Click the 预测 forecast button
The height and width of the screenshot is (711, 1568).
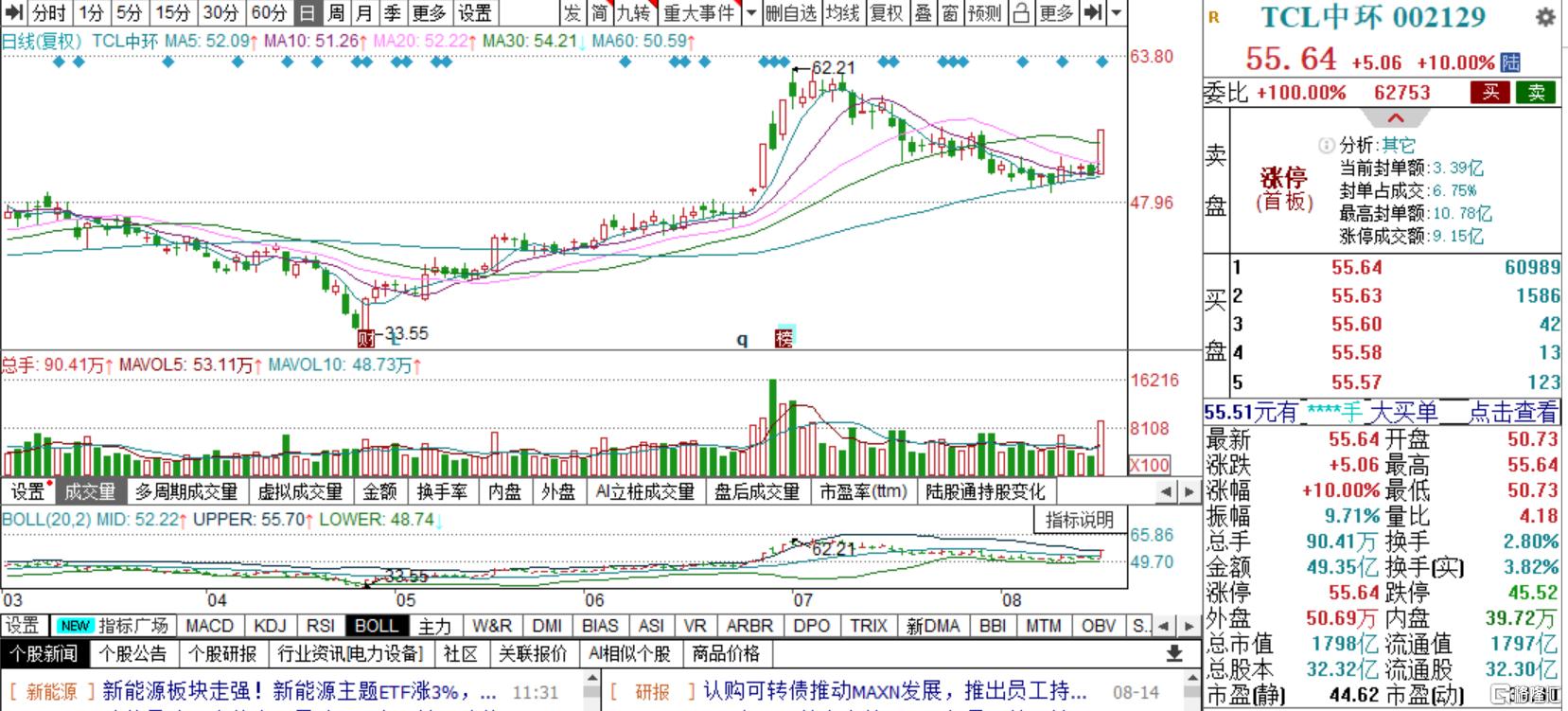(984, 12)
